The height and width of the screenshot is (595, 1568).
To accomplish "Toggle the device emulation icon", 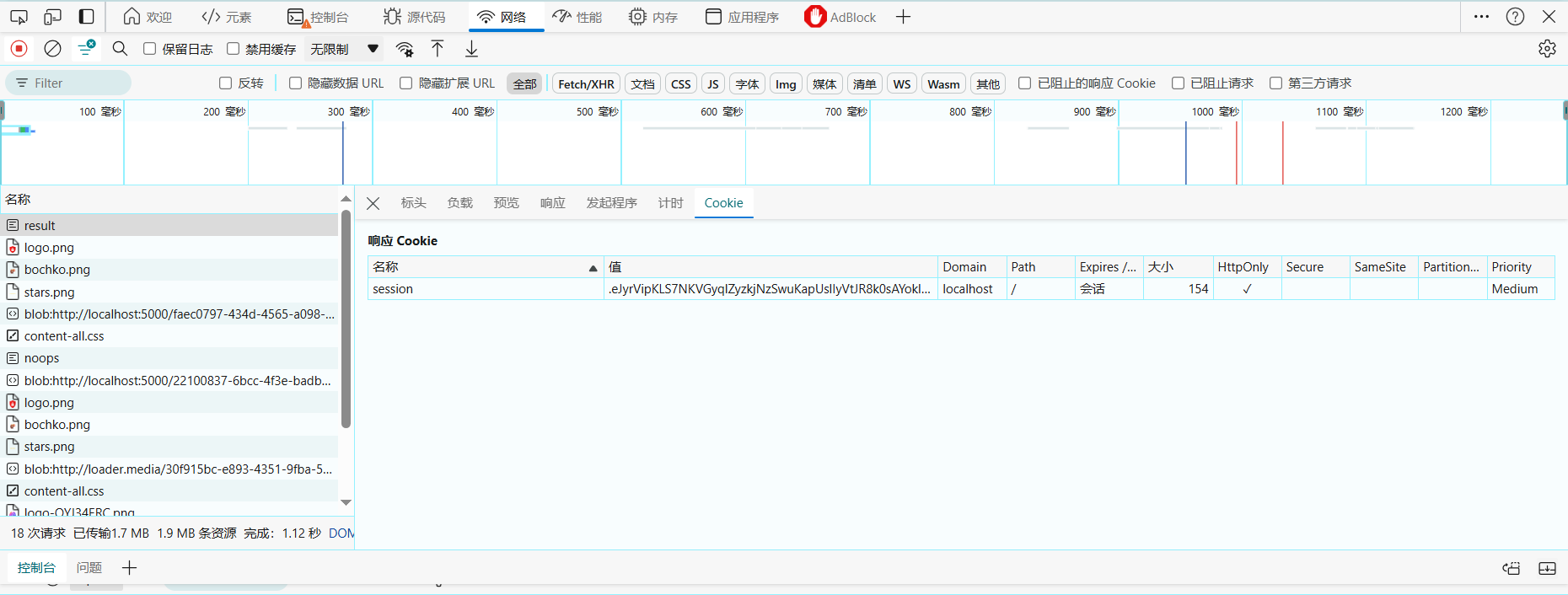I will [52, 17].
